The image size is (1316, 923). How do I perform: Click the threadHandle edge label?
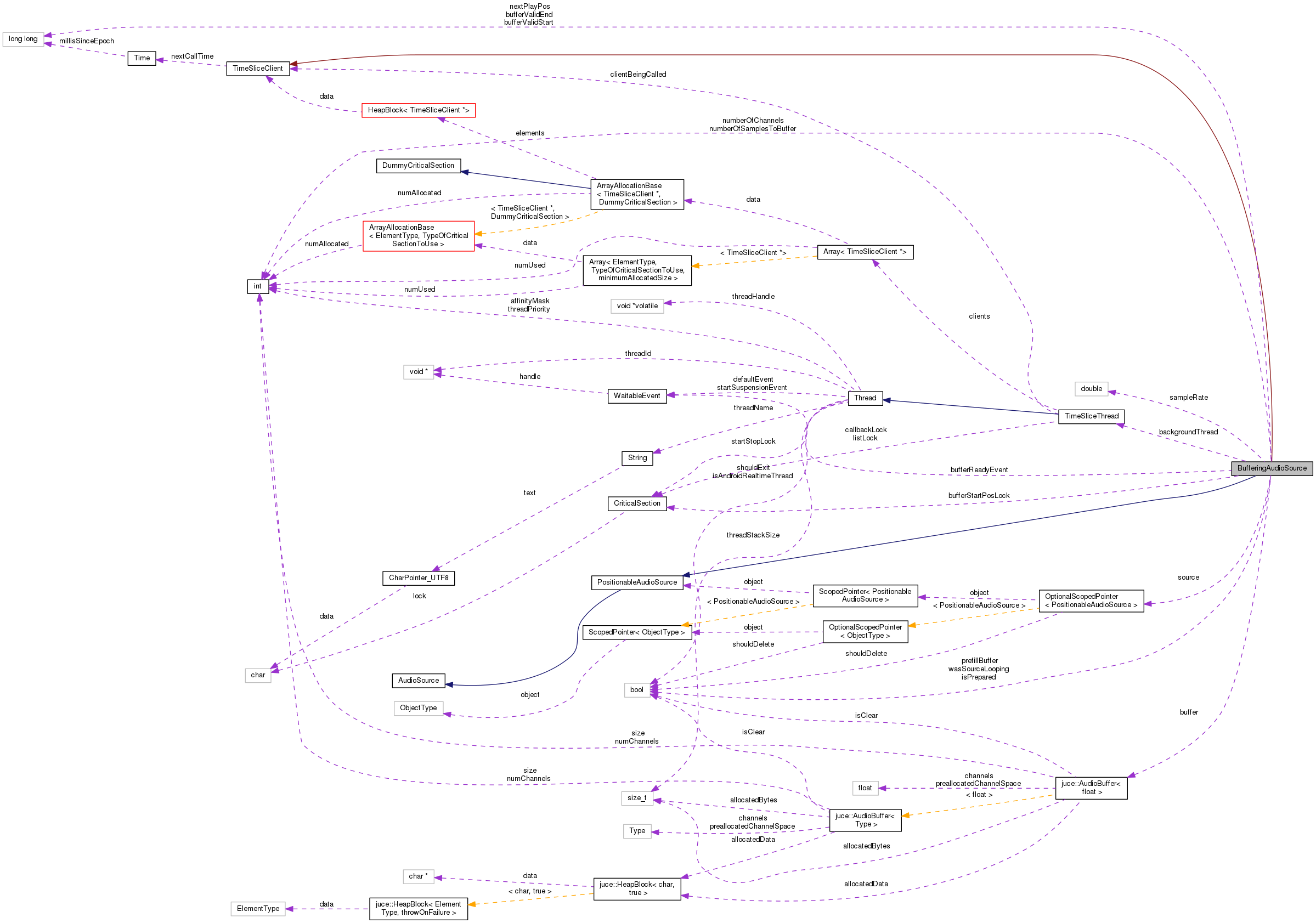tap(753, 297)
